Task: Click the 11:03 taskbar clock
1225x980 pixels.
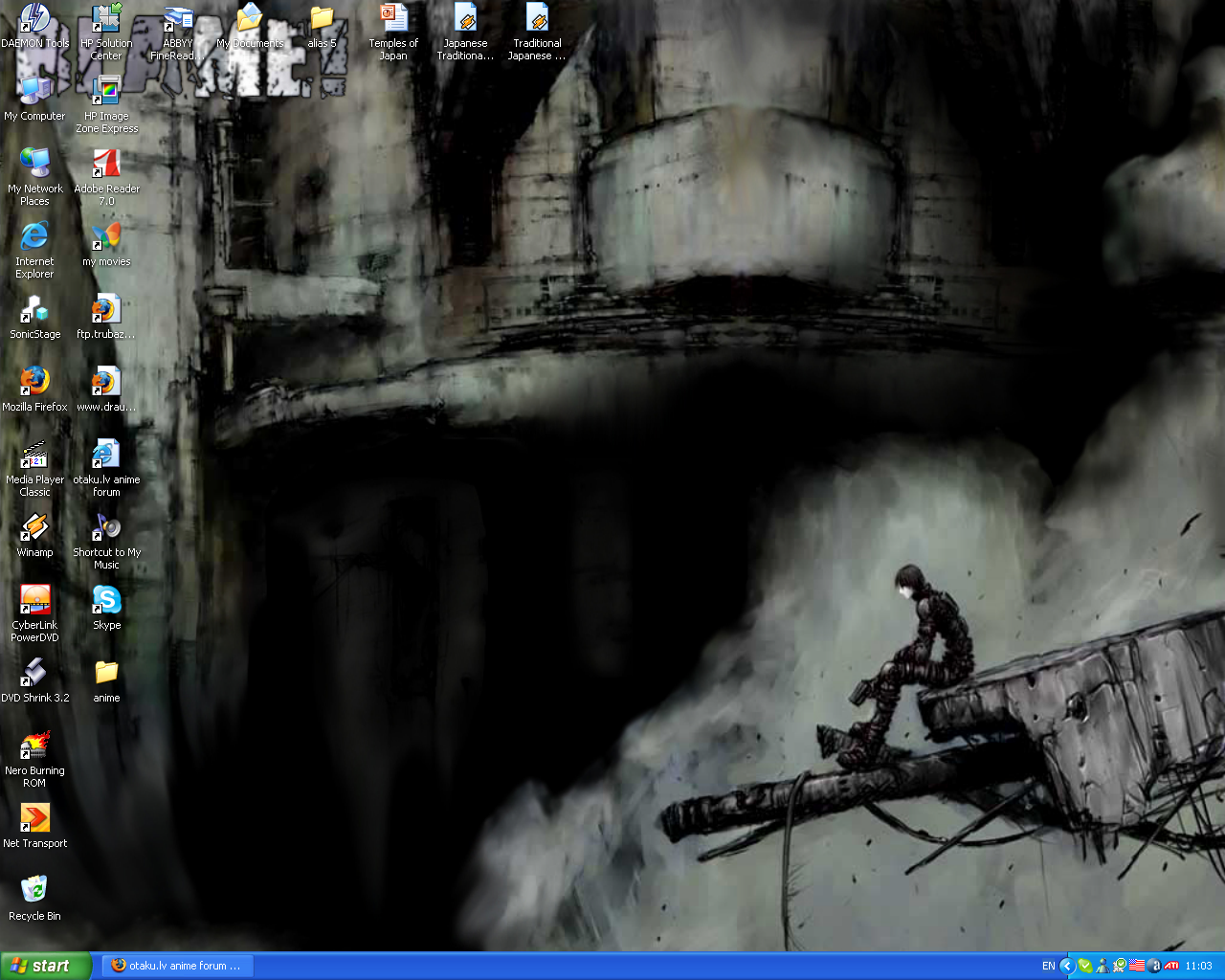Action: coord(1198,966)
